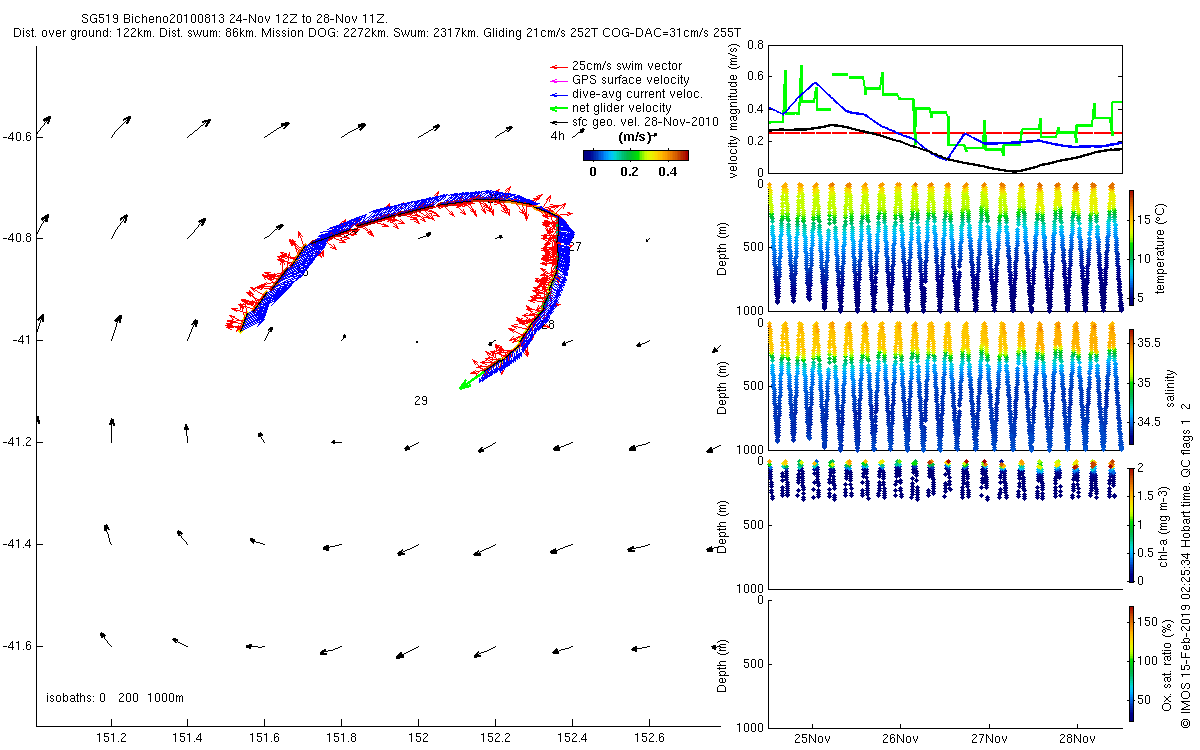Viewport: 1200px width, 750px height.
Task: Click the '0.8' tick on velocity magnitude axis
Action: pos(755,45)
